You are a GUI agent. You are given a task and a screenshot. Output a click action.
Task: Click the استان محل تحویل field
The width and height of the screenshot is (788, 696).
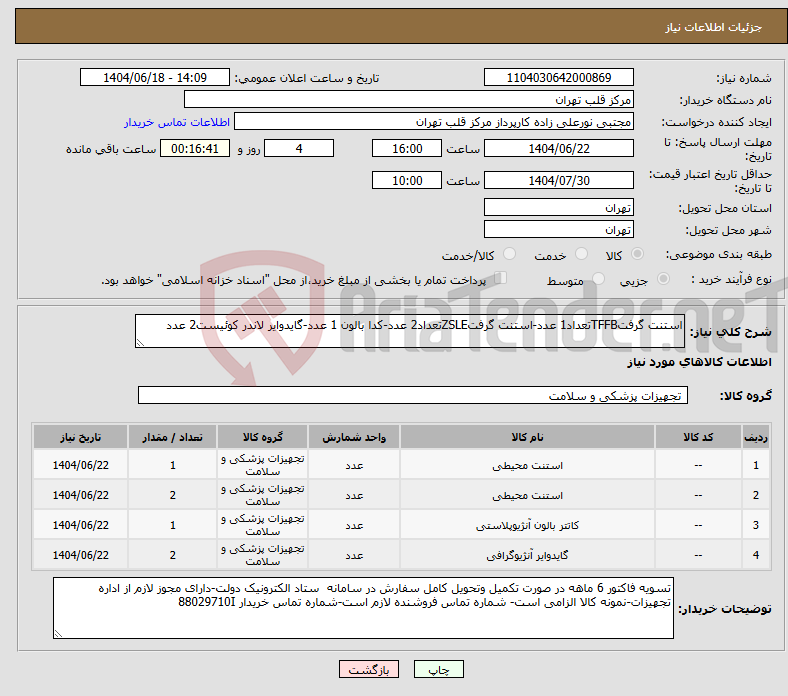pyautogui.click(x=559, y=208)
